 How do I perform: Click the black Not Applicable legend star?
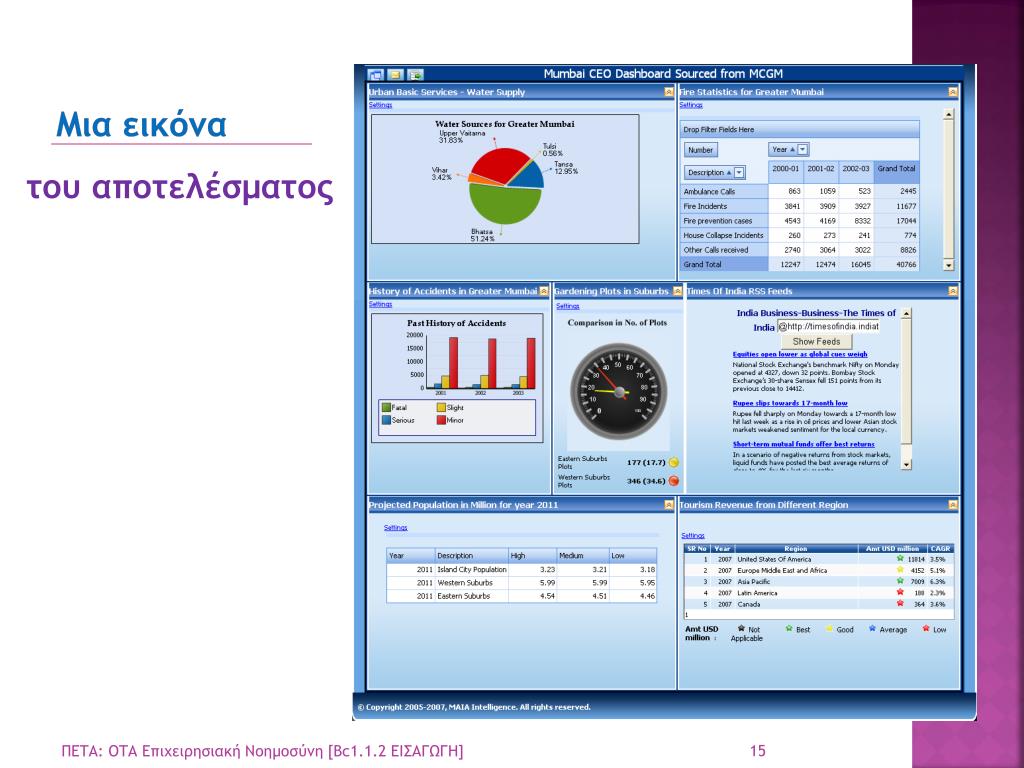(x=741, y=628)
